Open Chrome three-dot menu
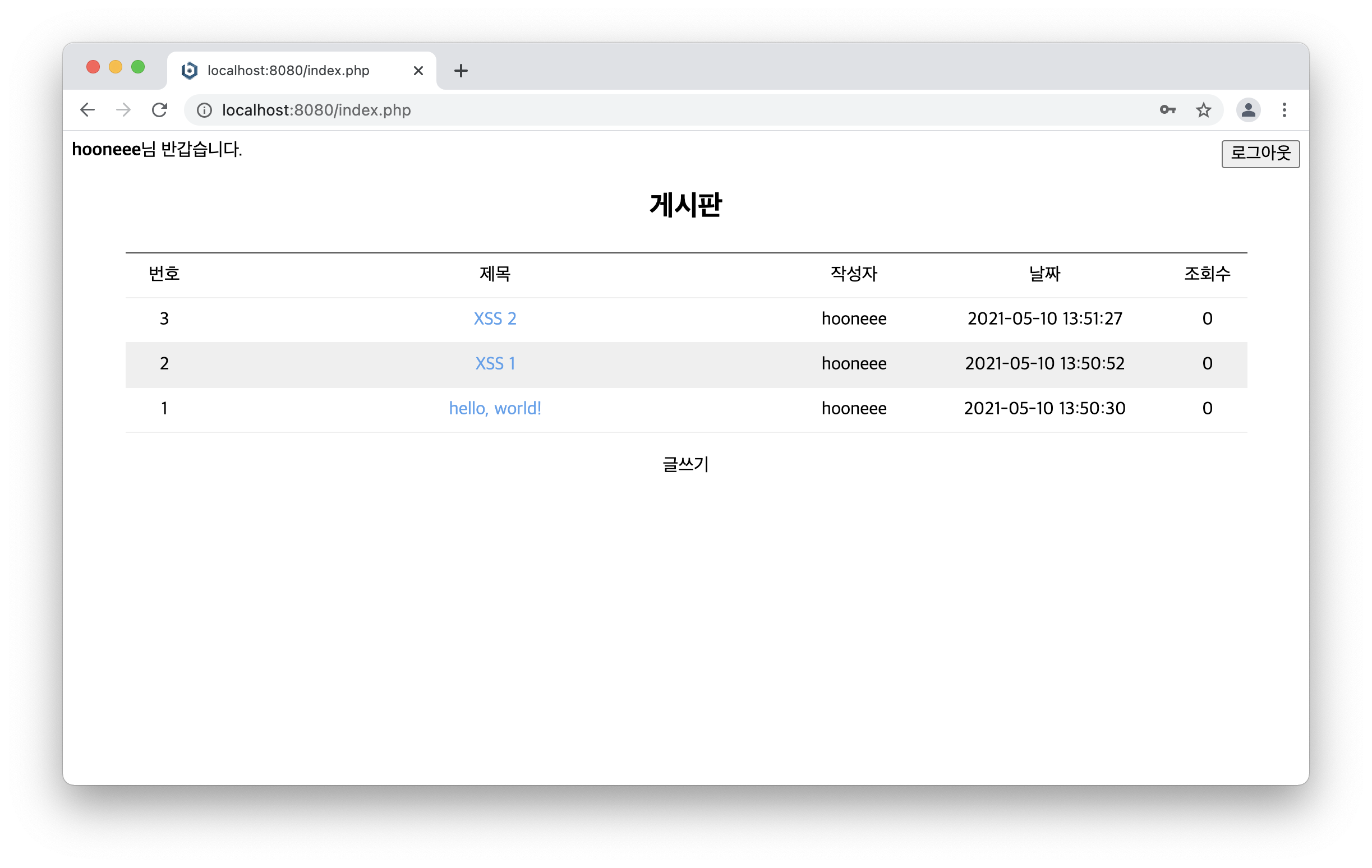The height and width of the screenshot is (868, 1372). (1284, 110)
